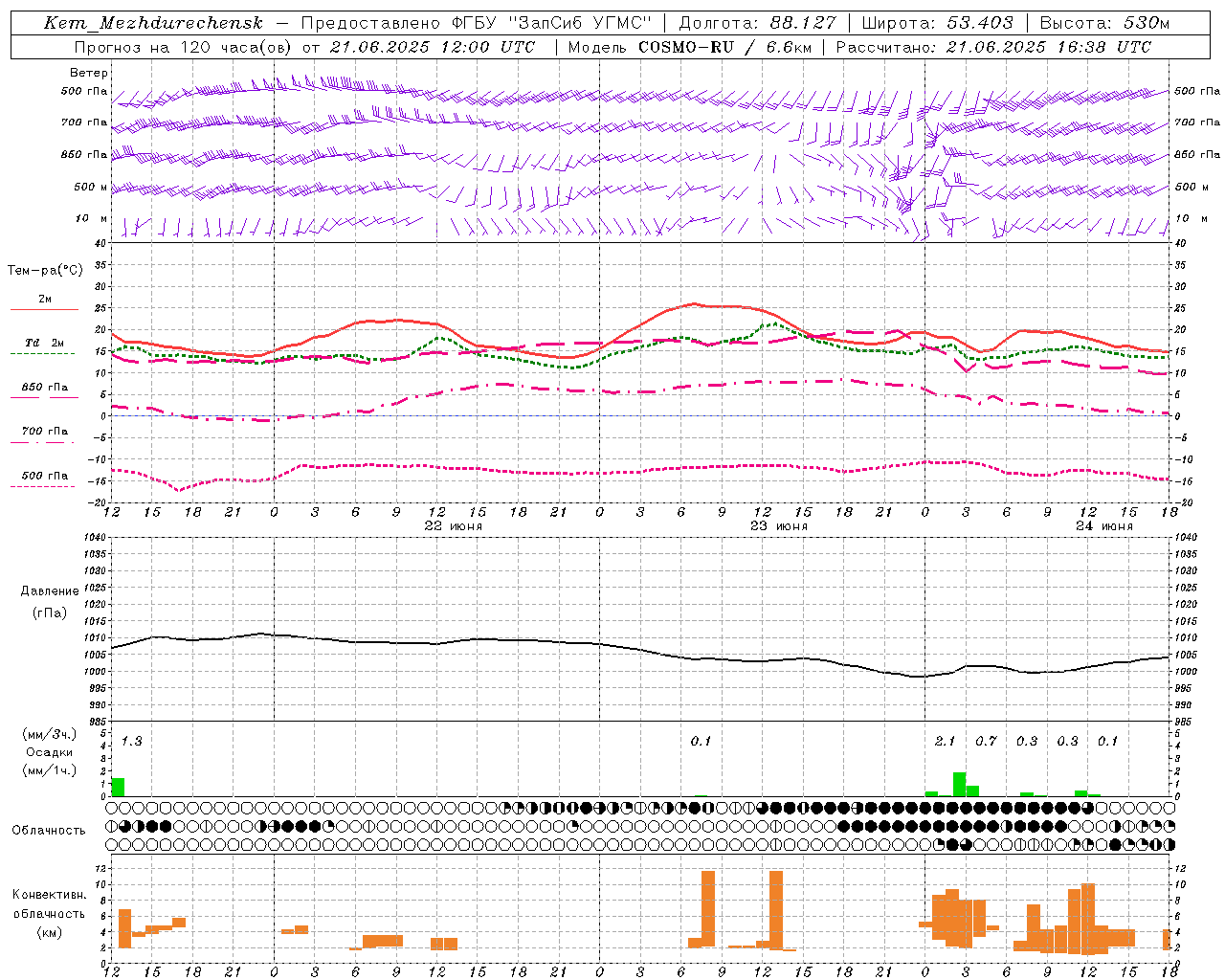
Task: Select 700 гПа in the temperature legend
Action: pos(44,432)
